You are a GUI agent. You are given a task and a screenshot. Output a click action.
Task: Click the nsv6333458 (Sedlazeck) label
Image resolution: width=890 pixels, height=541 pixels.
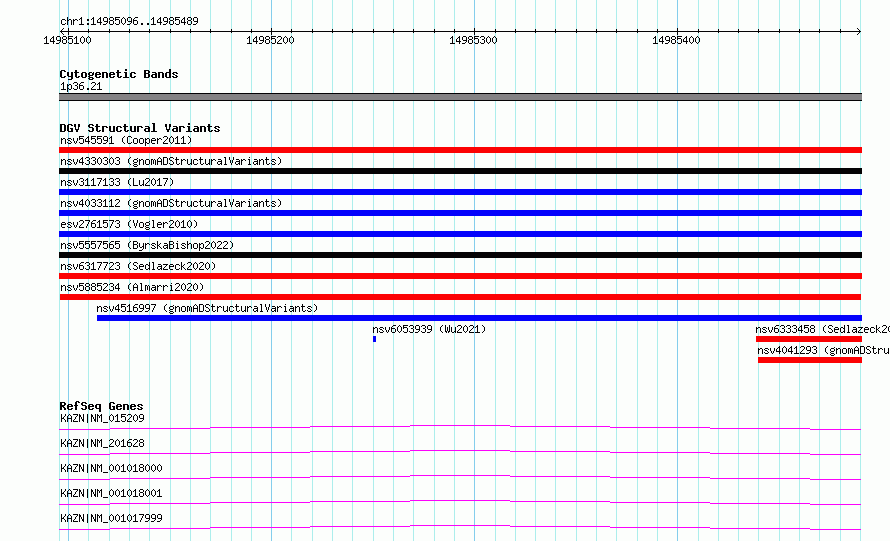coord(822,329)
